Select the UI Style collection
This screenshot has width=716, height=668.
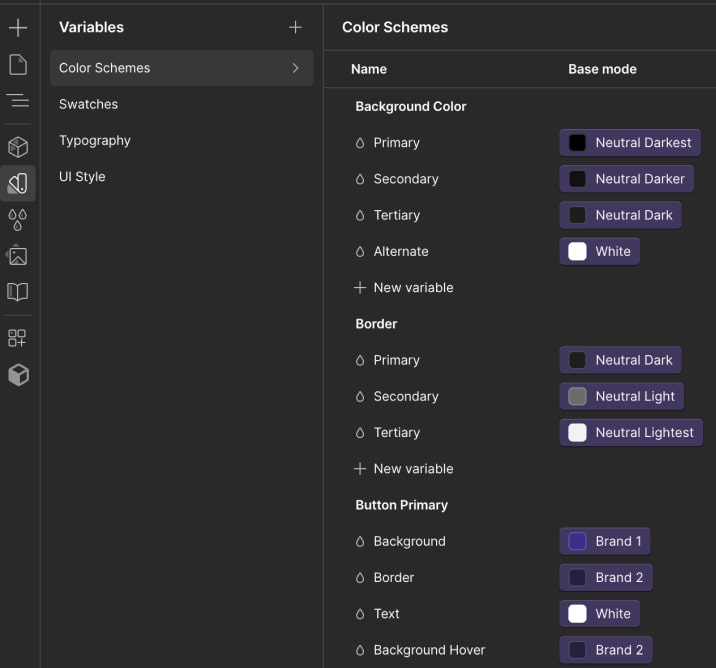[x=82, y=177]
